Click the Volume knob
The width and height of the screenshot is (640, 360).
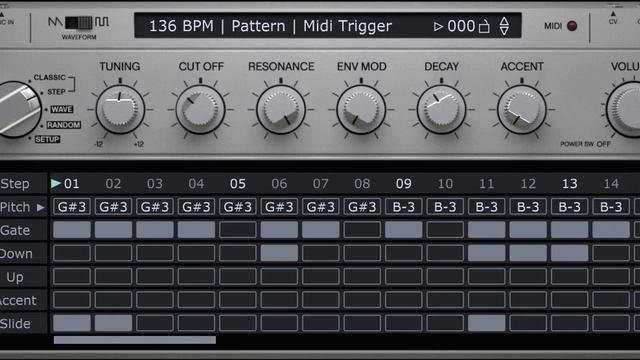tap(624, 109)
